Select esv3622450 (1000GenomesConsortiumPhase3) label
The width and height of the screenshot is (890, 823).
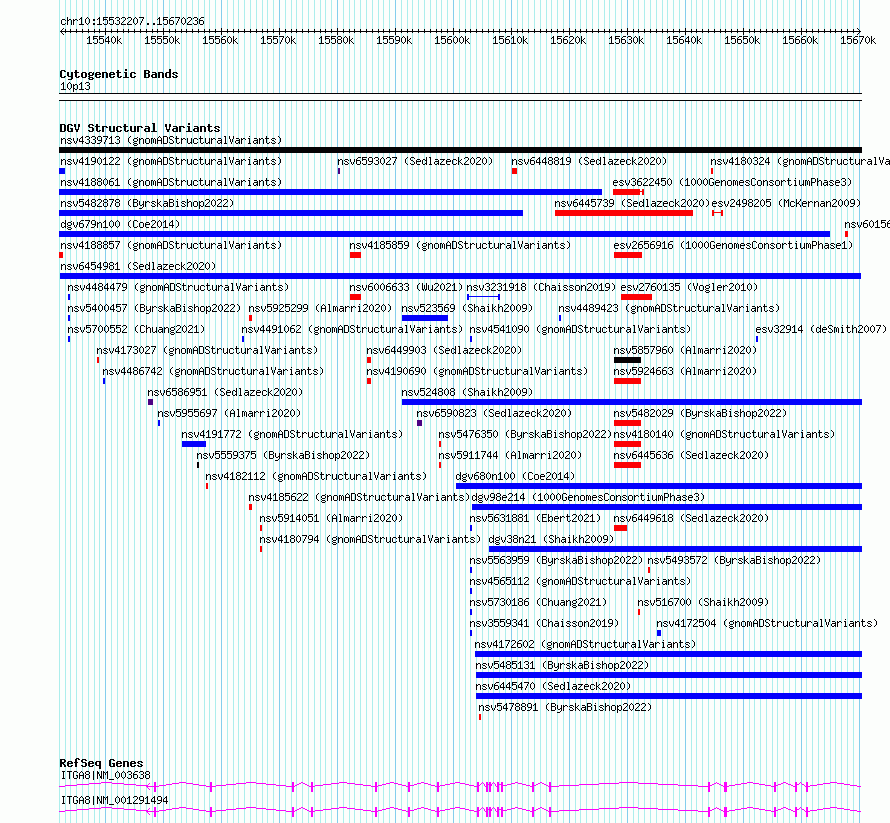[x=732, y=182]
